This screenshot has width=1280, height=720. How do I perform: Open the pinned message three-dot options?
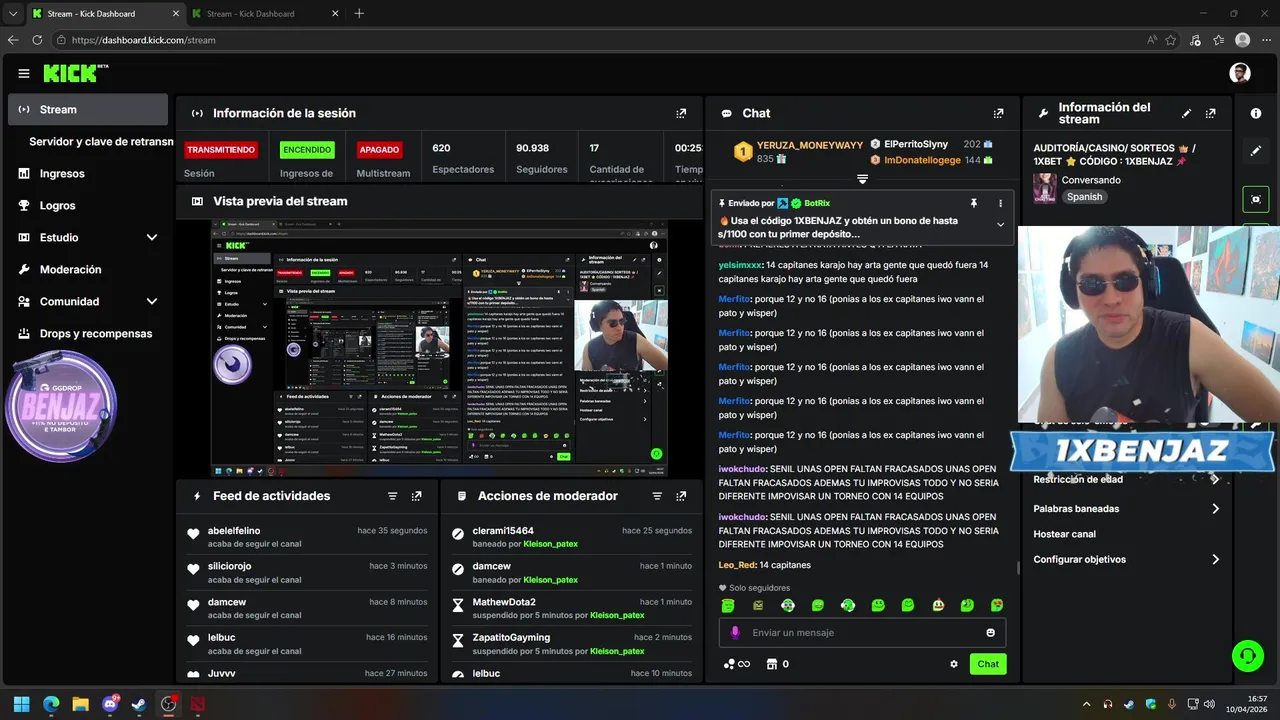[x=1000, y=203]
